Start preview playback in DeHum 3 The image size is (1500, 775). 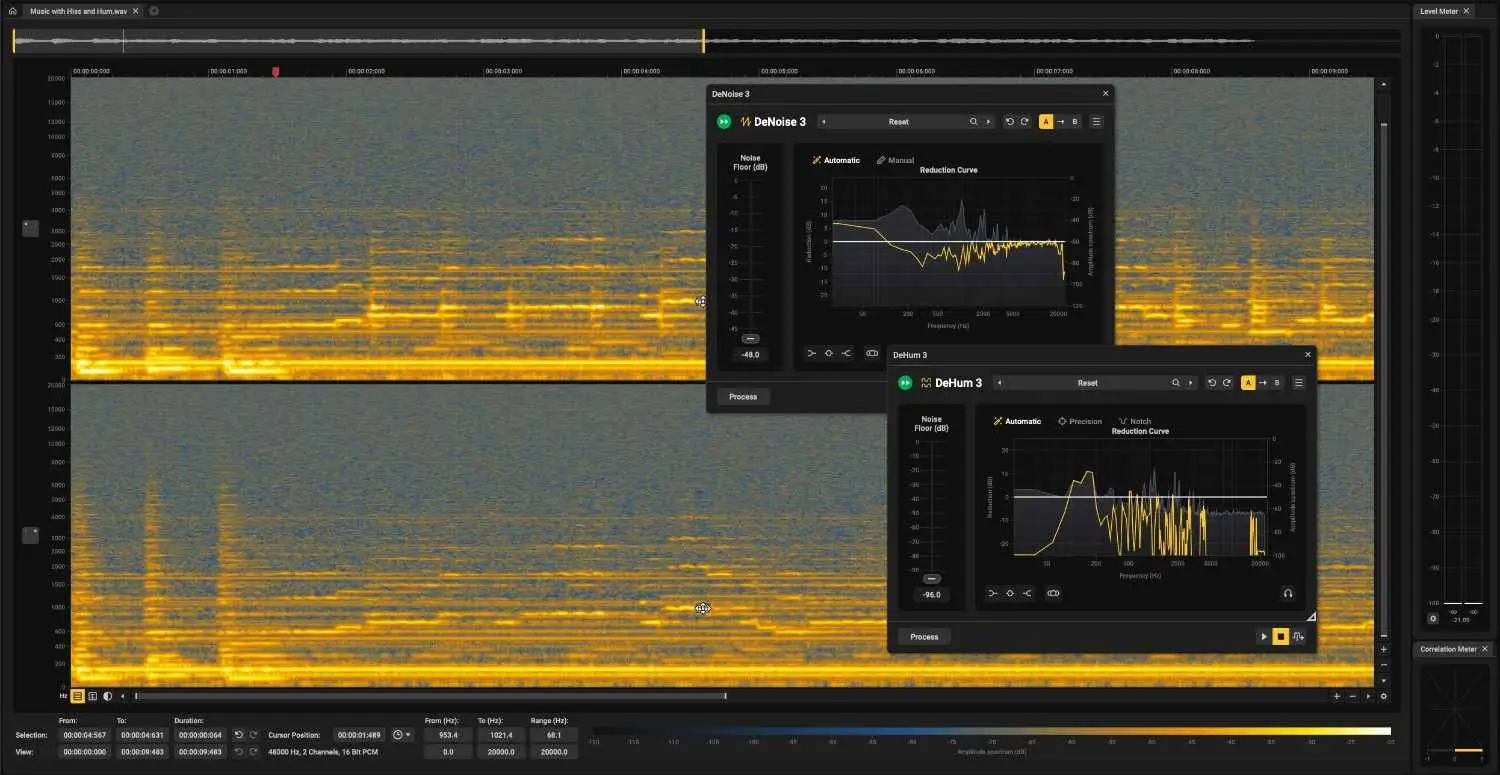click(x=1264, y=637)
